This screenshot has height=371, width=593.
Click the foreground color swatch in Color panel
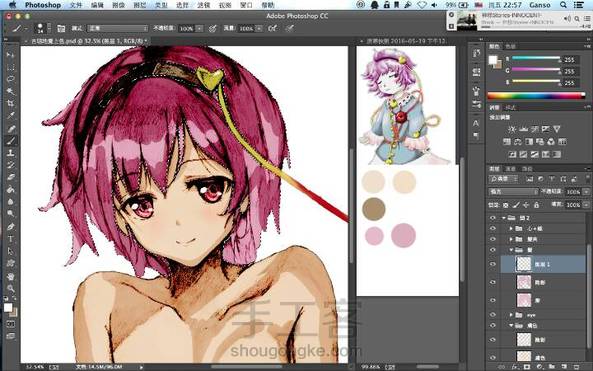[x=492, y=60]
